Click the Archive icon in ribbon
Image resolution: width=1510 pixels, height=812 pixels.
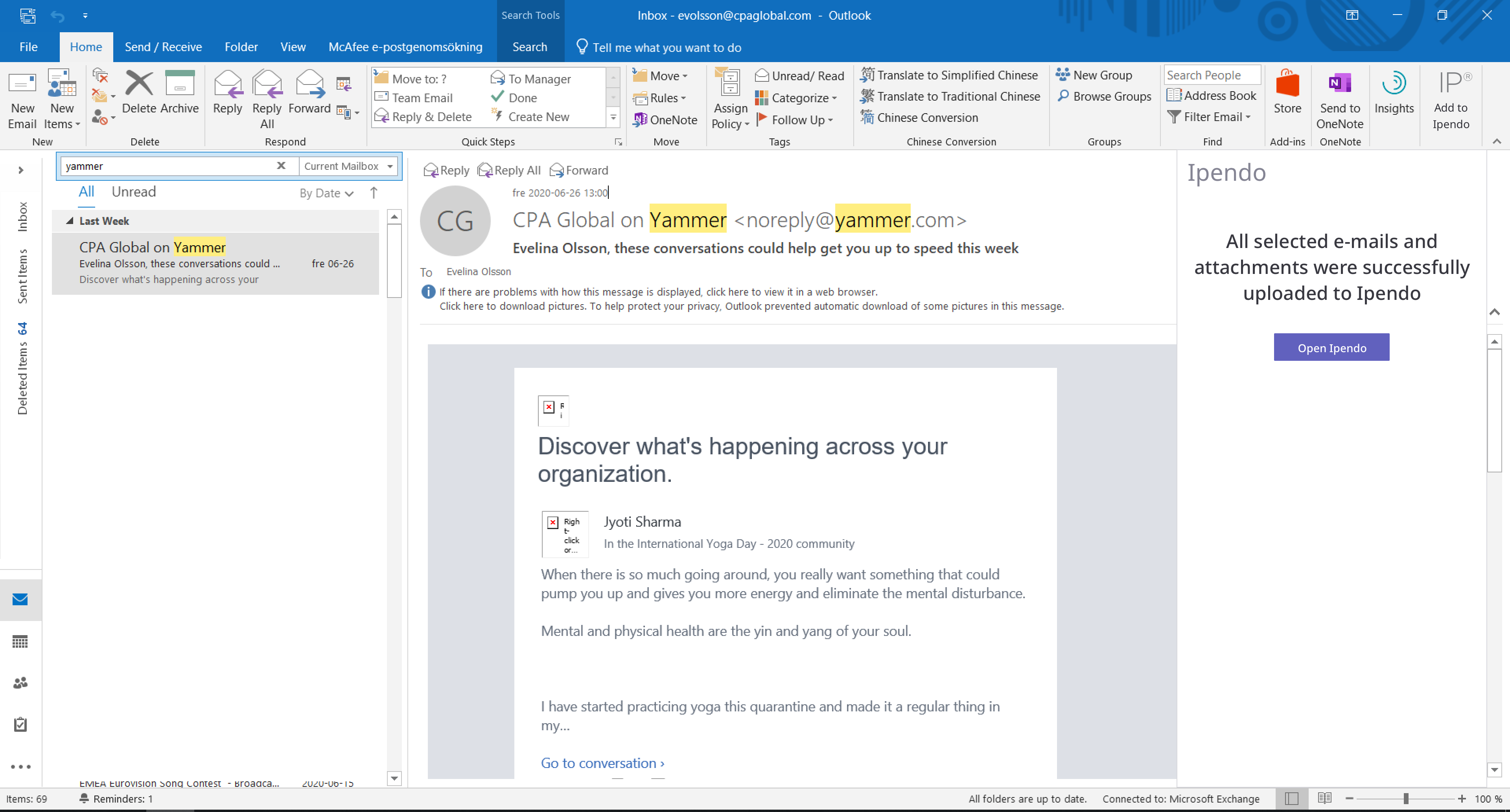click(x=179, y=91)
